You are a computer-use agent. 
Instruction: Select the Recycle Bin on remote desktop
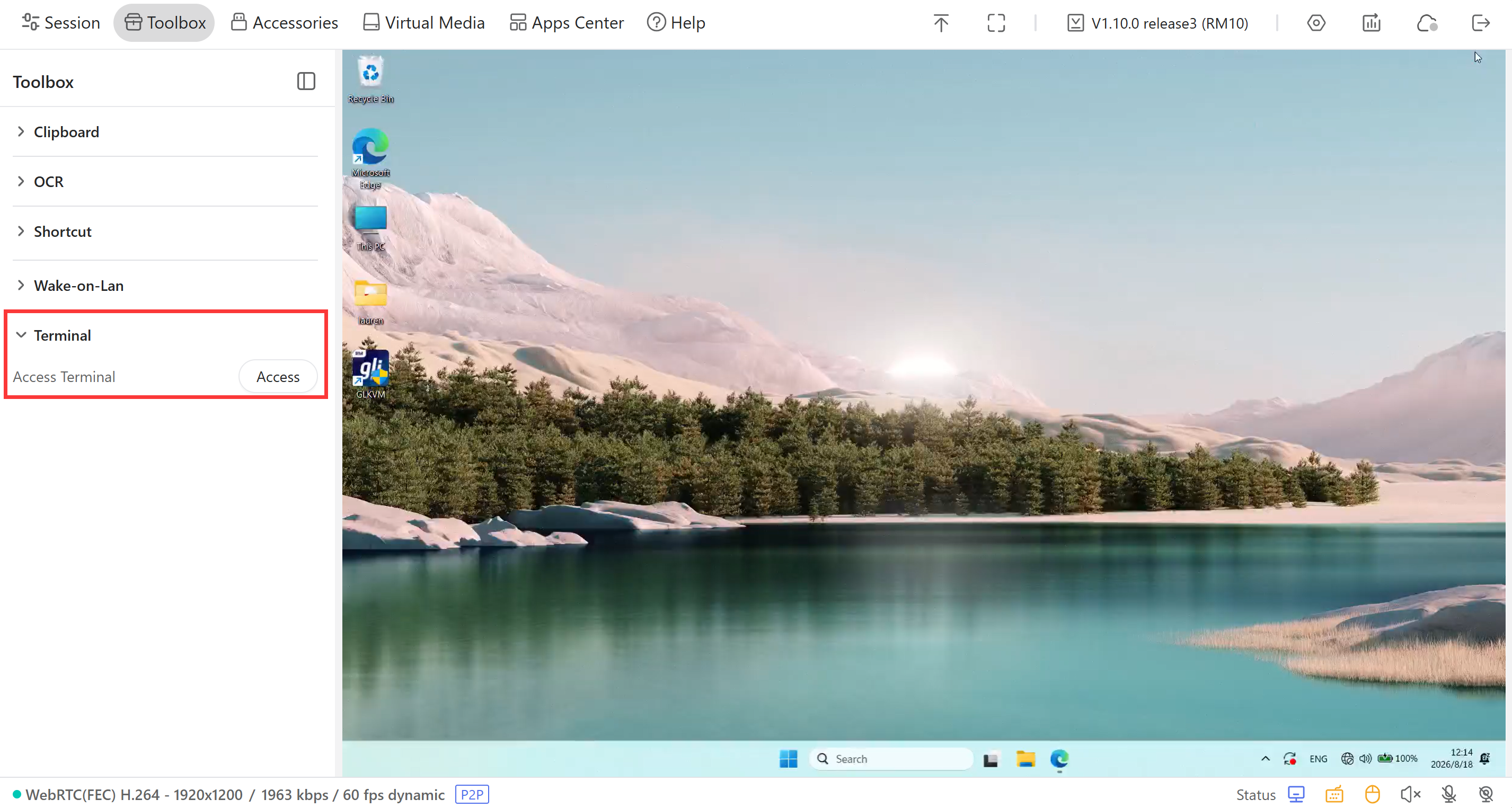(x=370, y=79)
